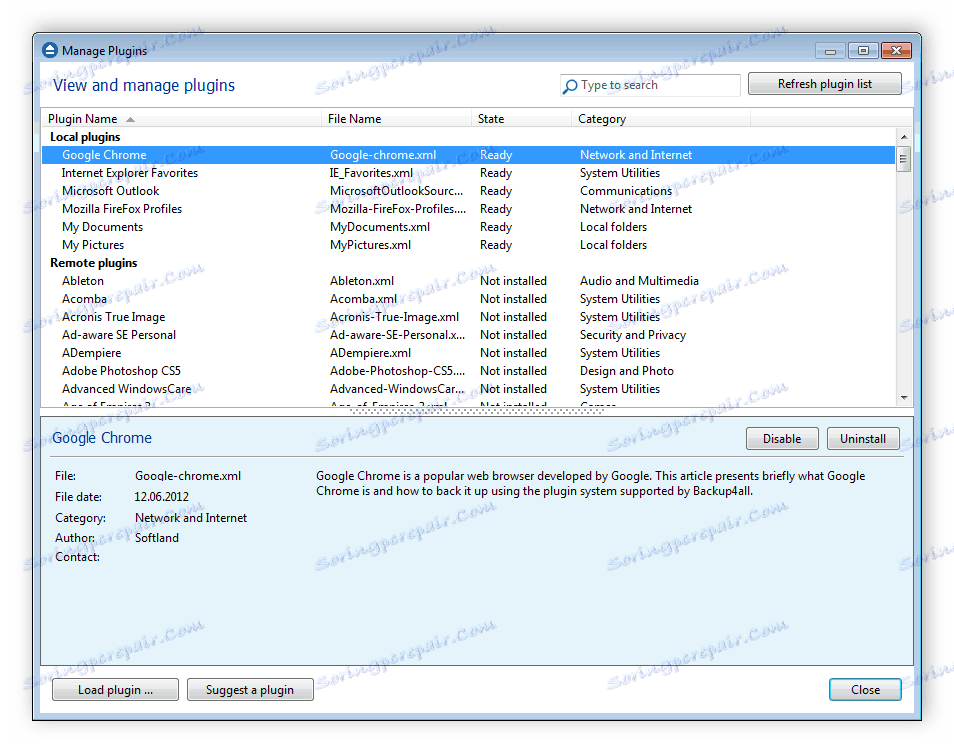Open the Load plugin dialog
Image resolution: width=954 pixels, height=753 pixels.
click(115, 690)
